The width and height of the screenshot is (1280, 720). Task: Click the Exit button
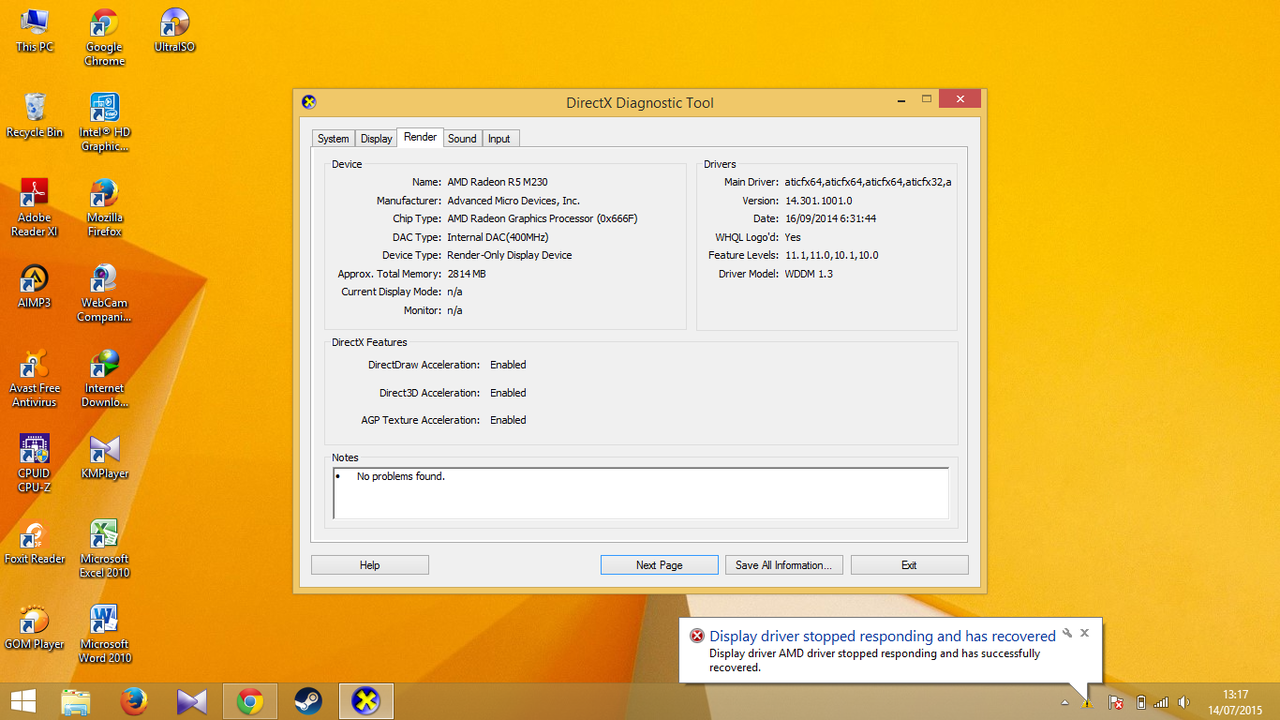(909, 565)
